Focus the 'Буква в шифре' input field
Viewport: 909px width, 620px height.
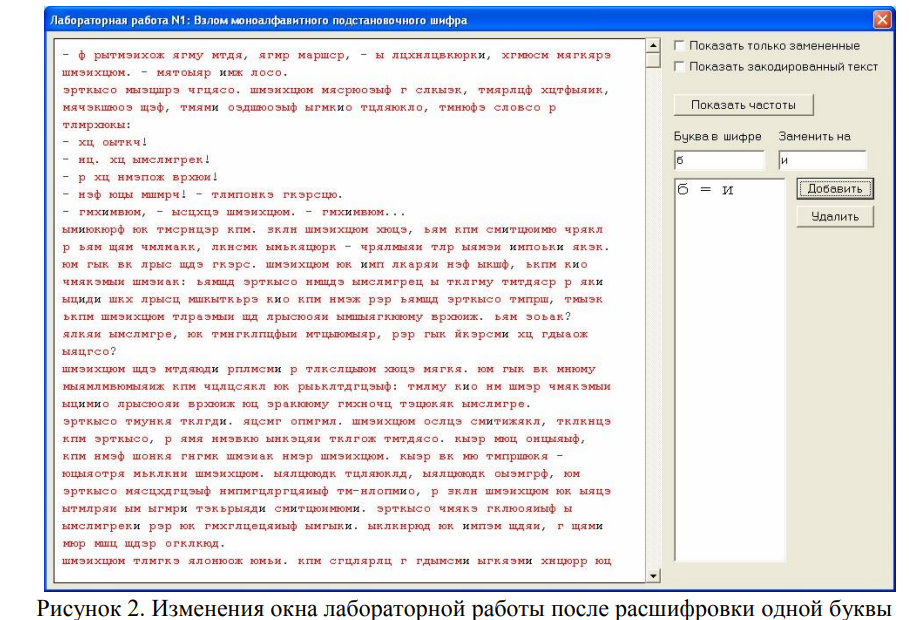pyautogui.click(x=719, y=160)
